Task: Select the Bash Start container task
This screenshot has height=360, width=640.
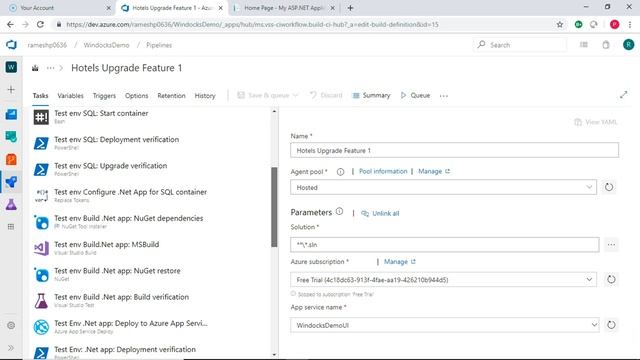Action: [151, 117]
